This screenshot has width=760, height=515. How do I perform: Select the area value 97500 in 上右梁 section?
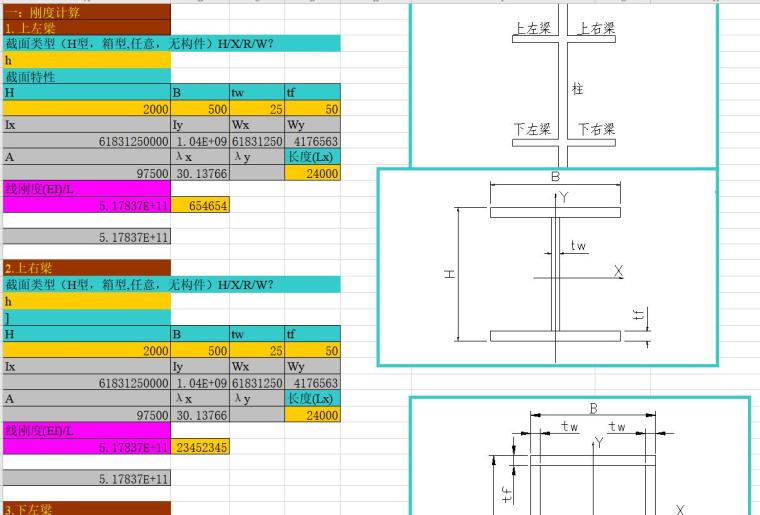pos(85,415)
